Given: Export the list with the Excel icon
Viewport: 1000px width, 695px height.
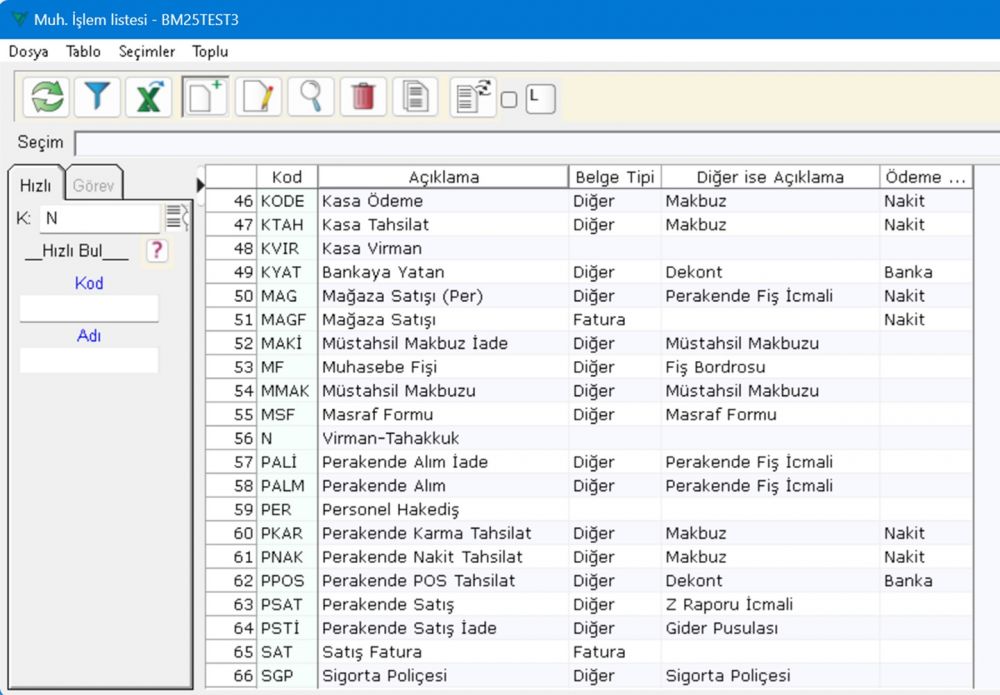Looking at the screenshot, I should coord(149,97).
